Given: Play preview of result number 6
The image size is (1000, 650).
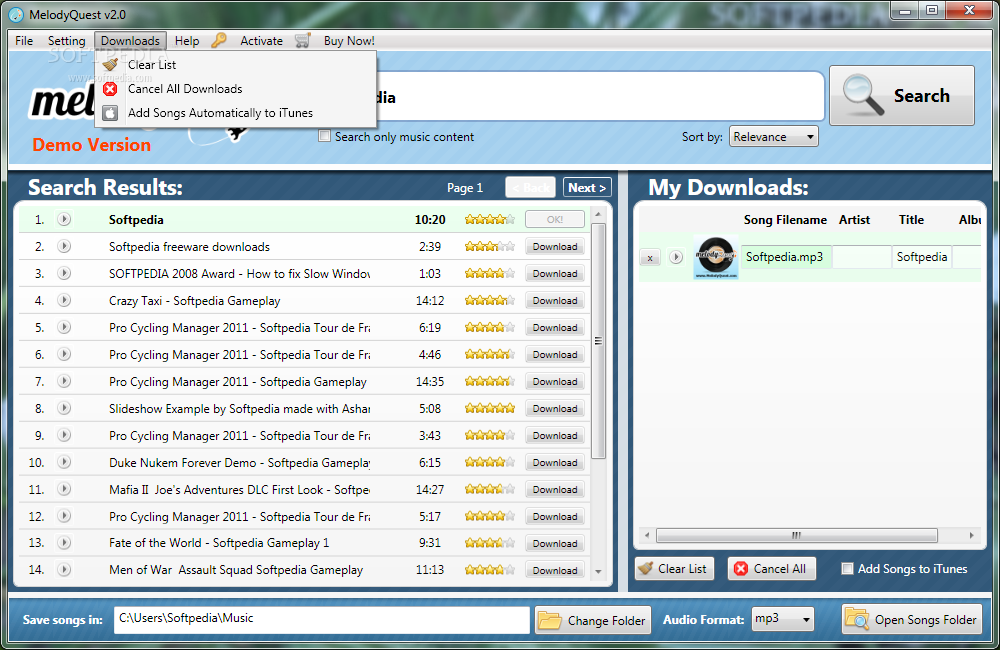Looking at the screenshot, I should click(64, 354).
